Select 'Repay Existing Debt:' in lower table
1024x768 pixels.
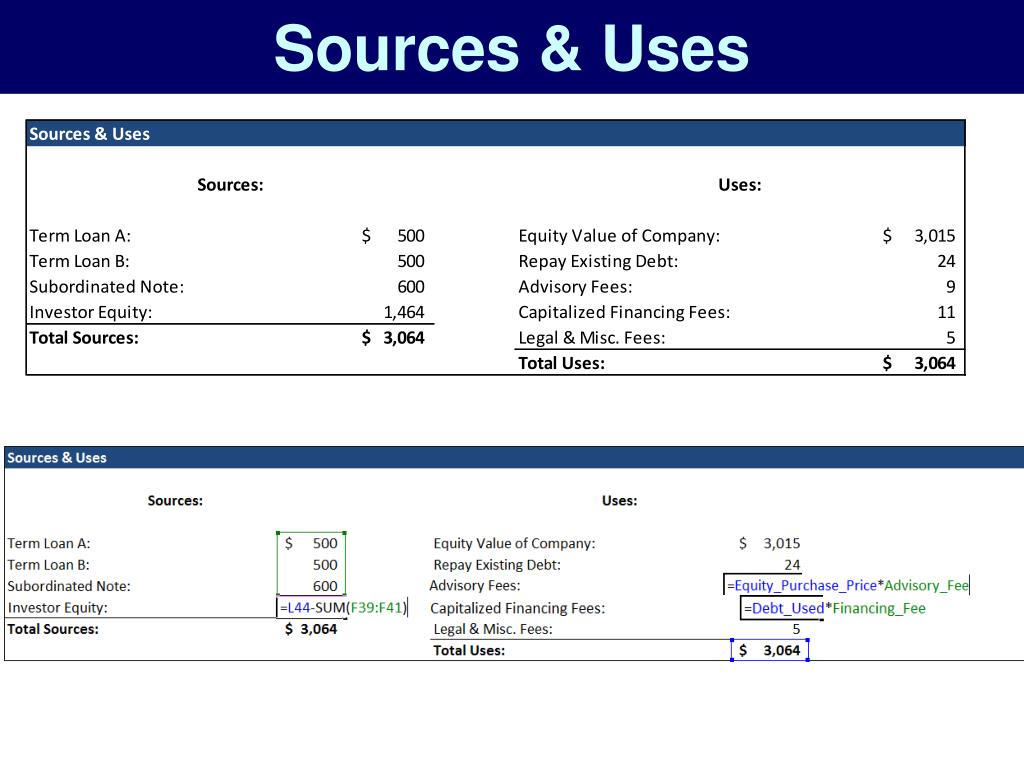[497, 565]
